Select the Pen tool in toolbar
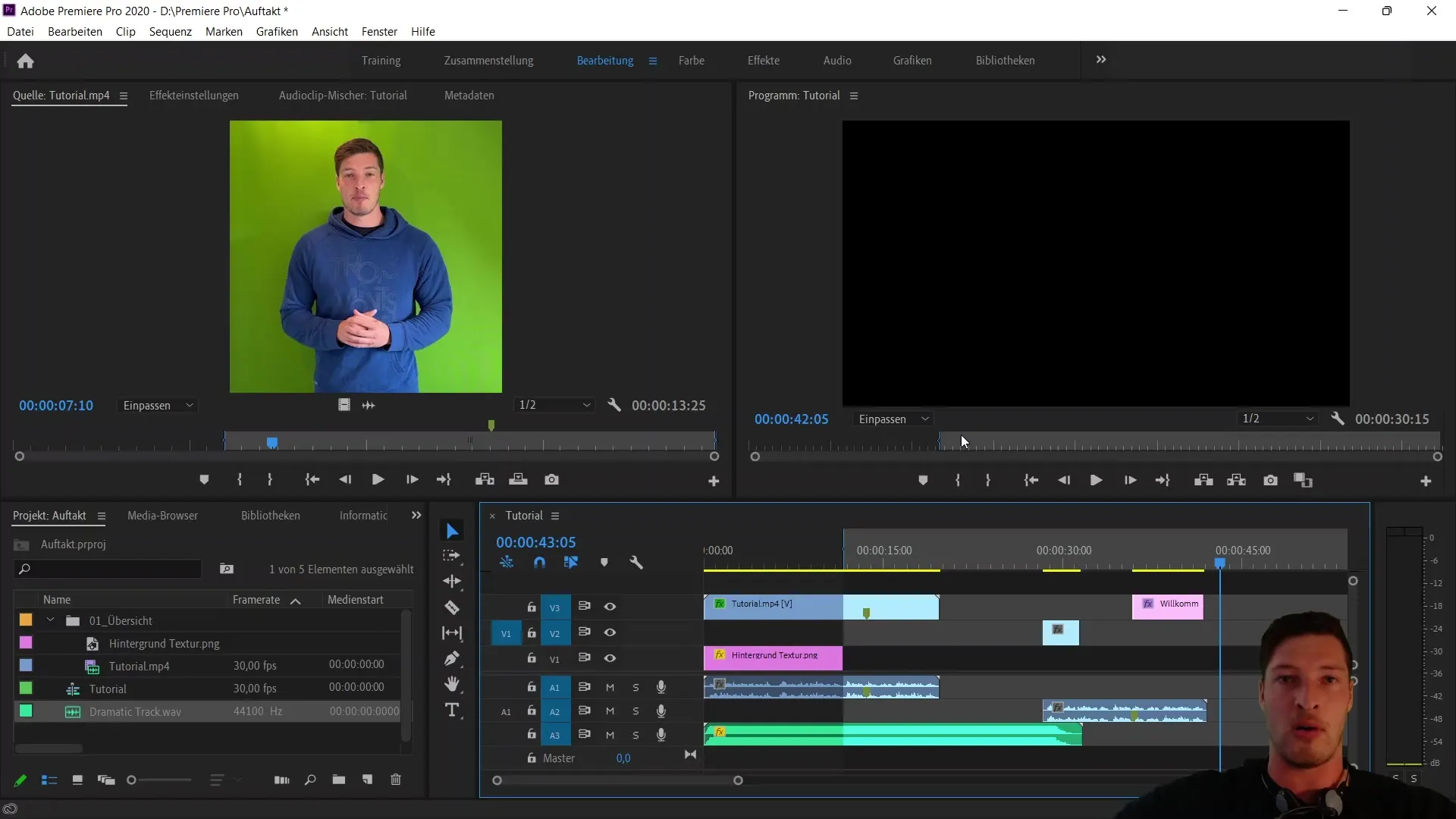 point(452,658)
